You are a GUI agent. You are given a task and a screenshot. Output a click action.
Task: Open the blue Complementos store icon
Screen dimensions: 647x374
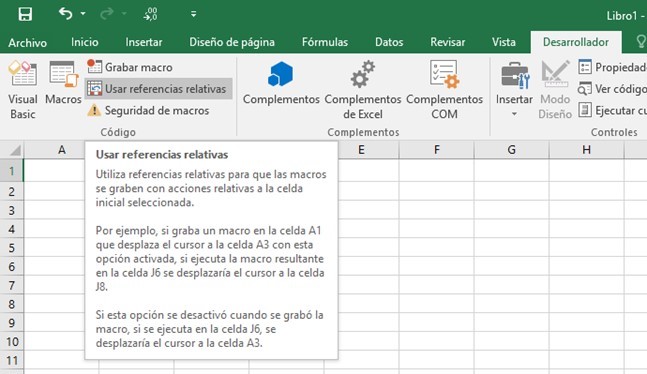tap(281, 74)
